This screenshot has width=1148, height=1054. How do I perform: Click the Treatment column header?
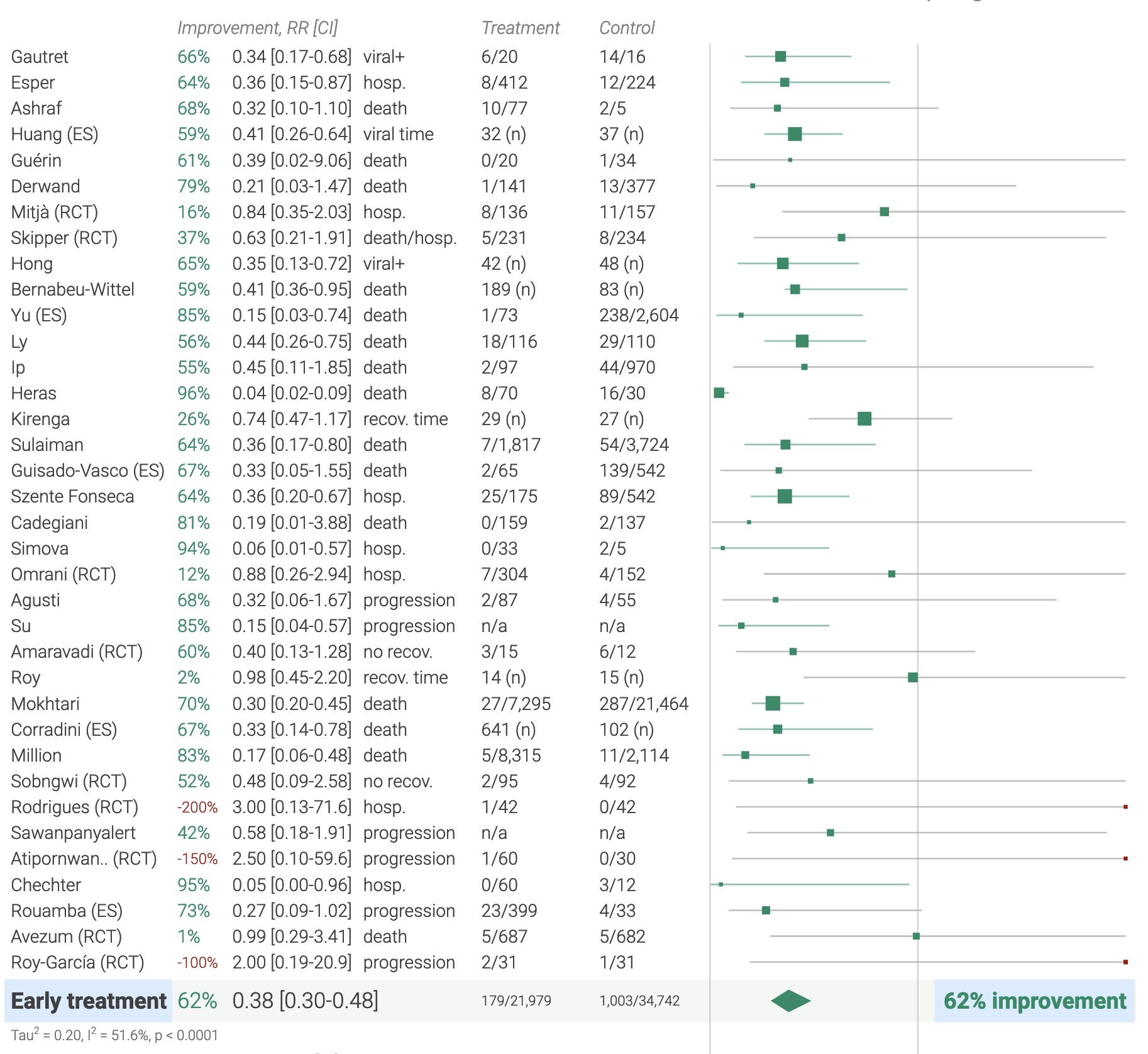[x=520, y=28]
